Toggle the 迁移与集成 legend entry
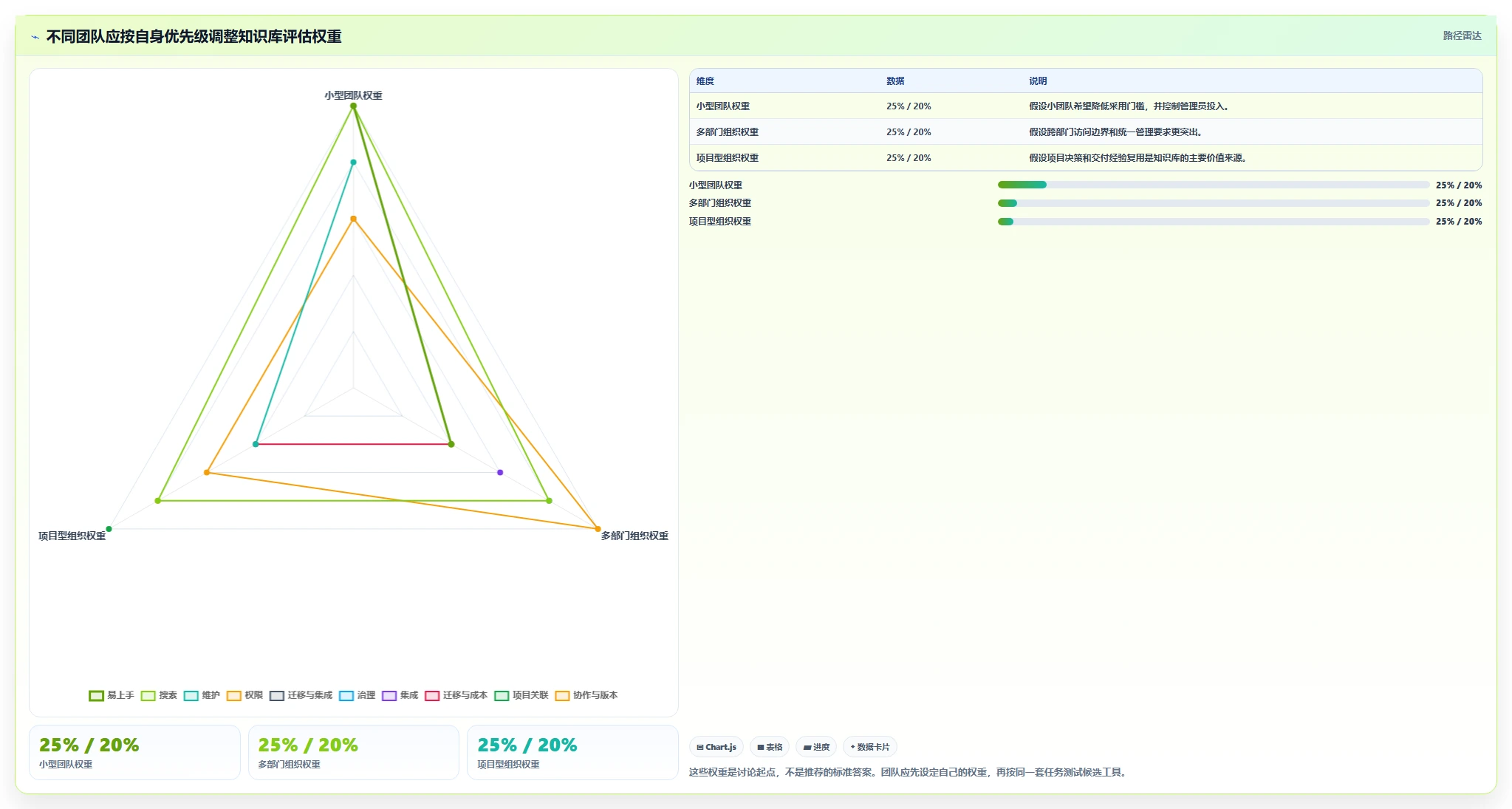The height and width of the screenshot is (809, 1512). click(x=301, y=695)
